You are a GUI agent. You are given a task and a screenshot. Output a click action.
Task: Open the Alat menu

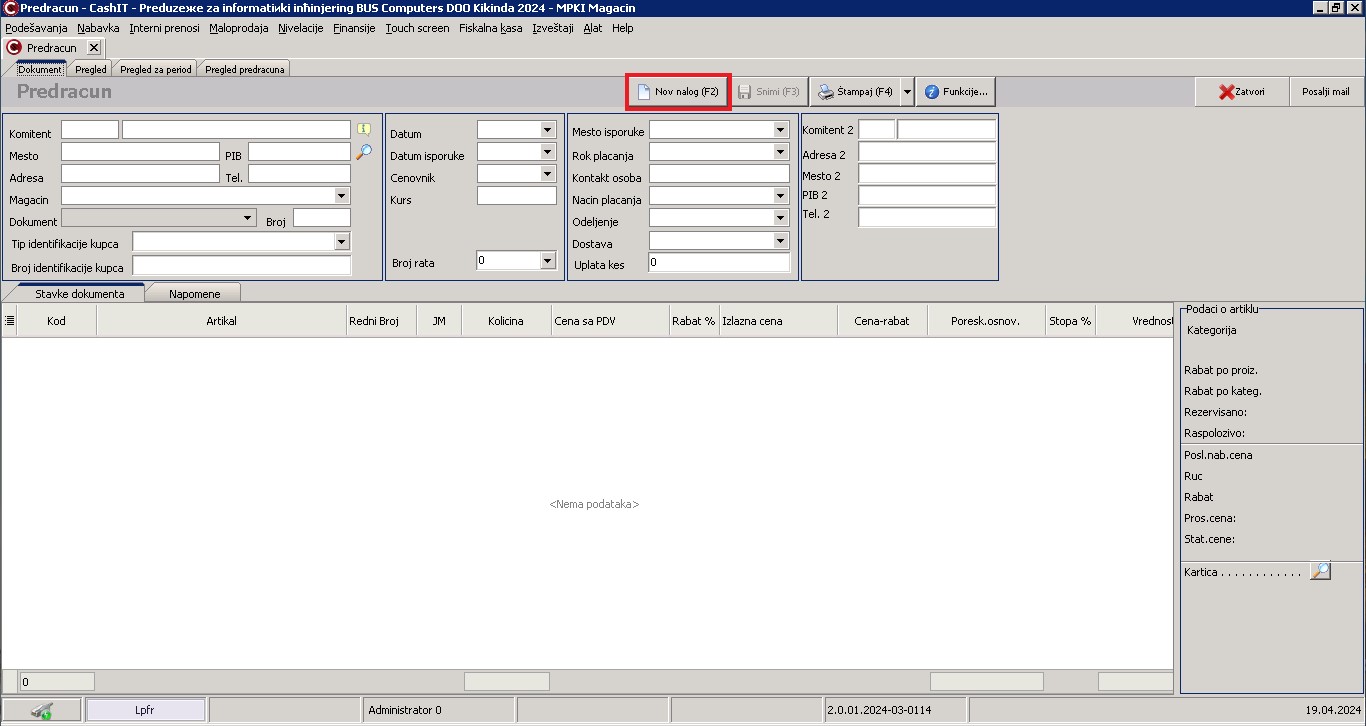click(593, 28)
